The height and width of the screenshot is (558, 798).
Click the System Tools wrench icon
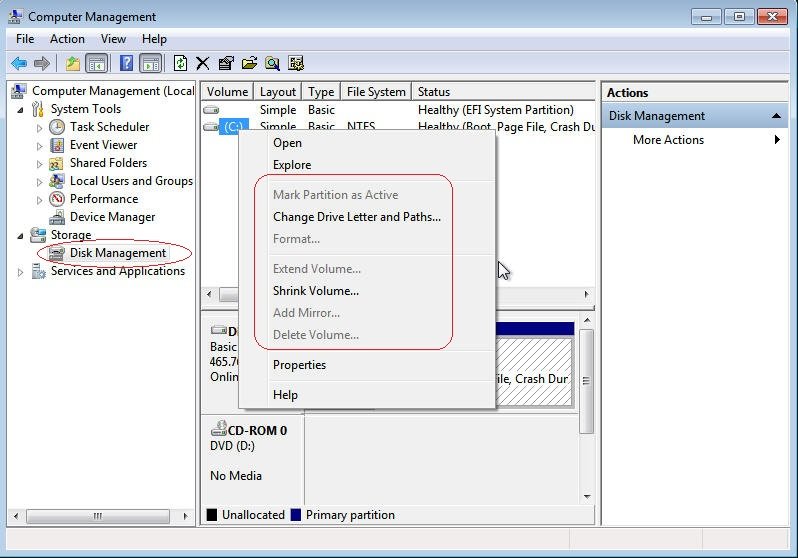38,109
